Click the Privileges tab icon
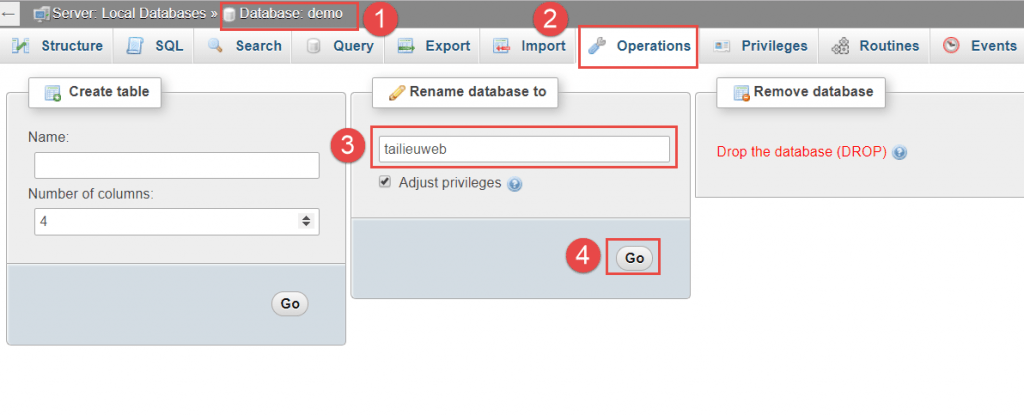 [722, 46]
